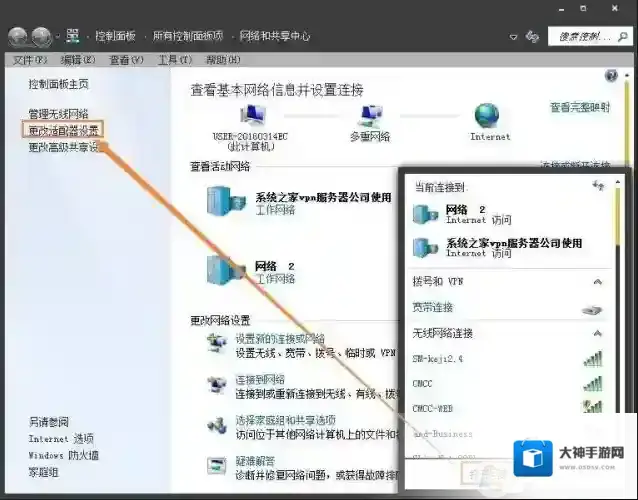Collapse the 拨号和 VPN section

(598, 282)
